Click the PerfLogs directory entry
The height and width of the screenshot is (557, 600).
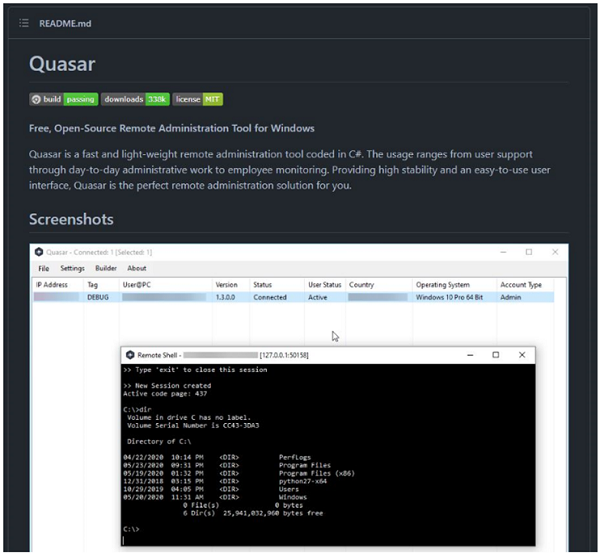(x=295, y=457)
